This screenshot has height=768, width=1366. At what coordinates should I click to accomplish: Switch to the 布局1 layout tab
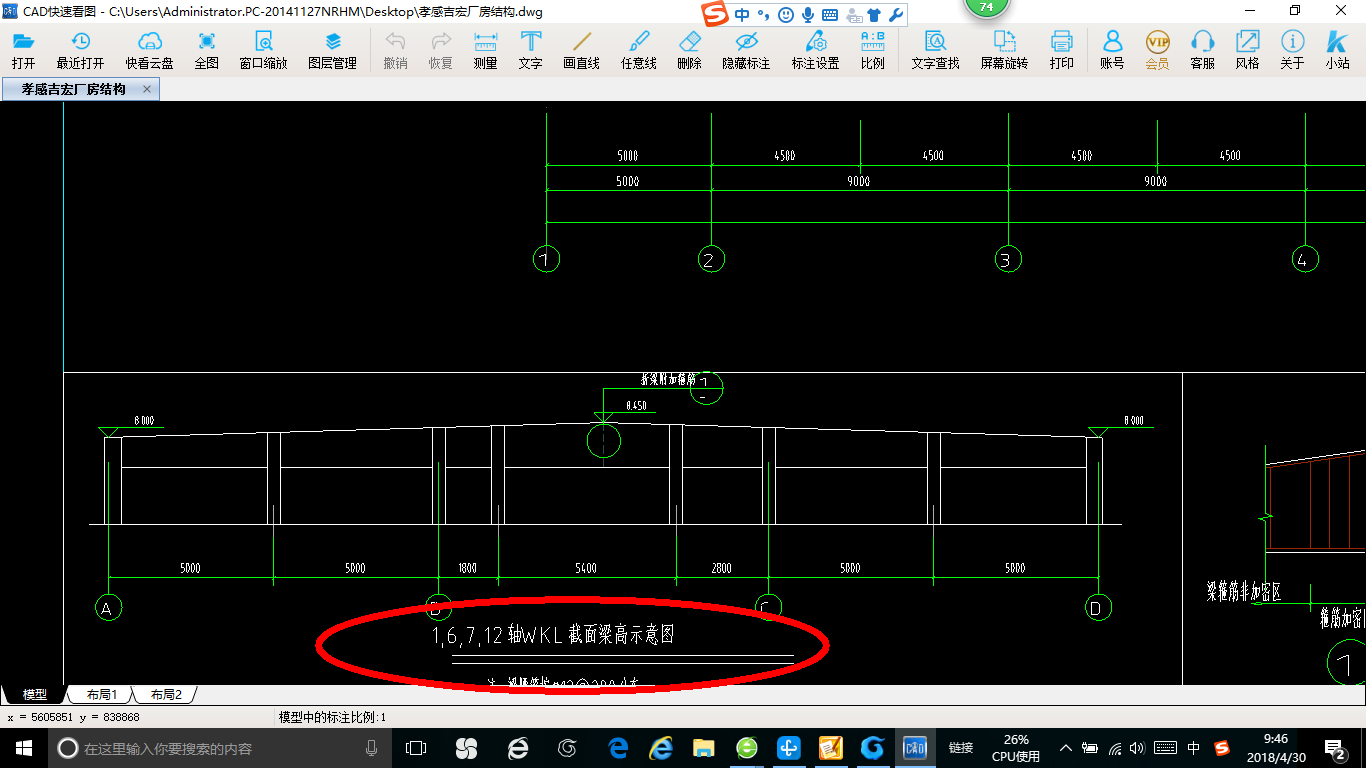101,694
